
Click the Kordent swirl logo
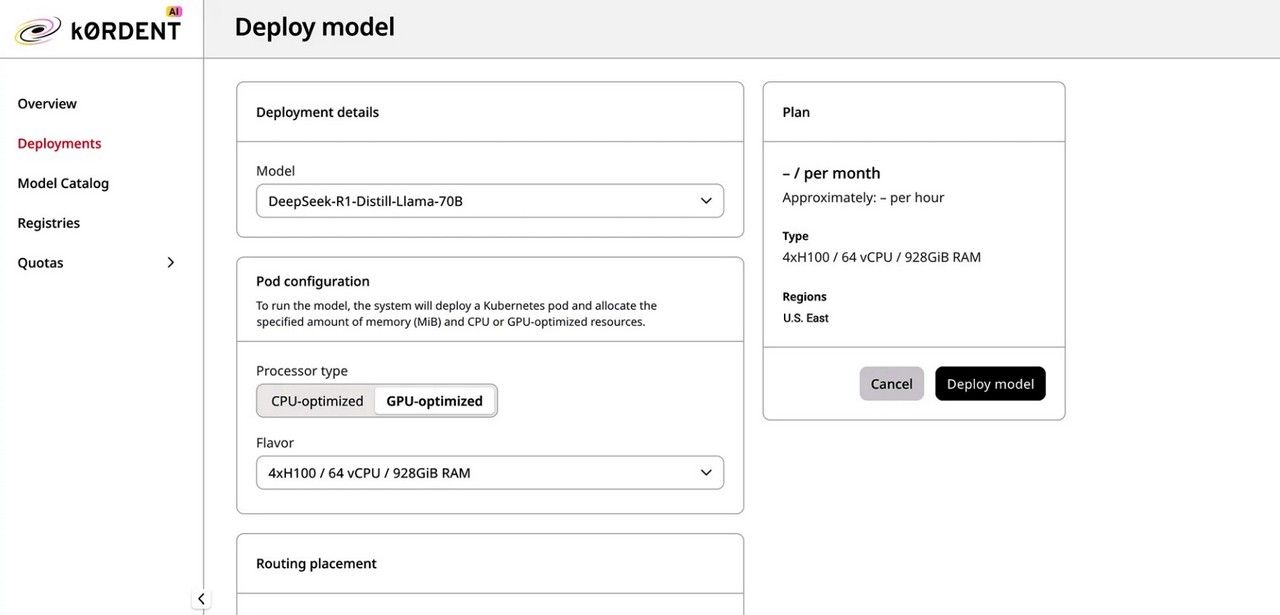[x=38, y=30]
